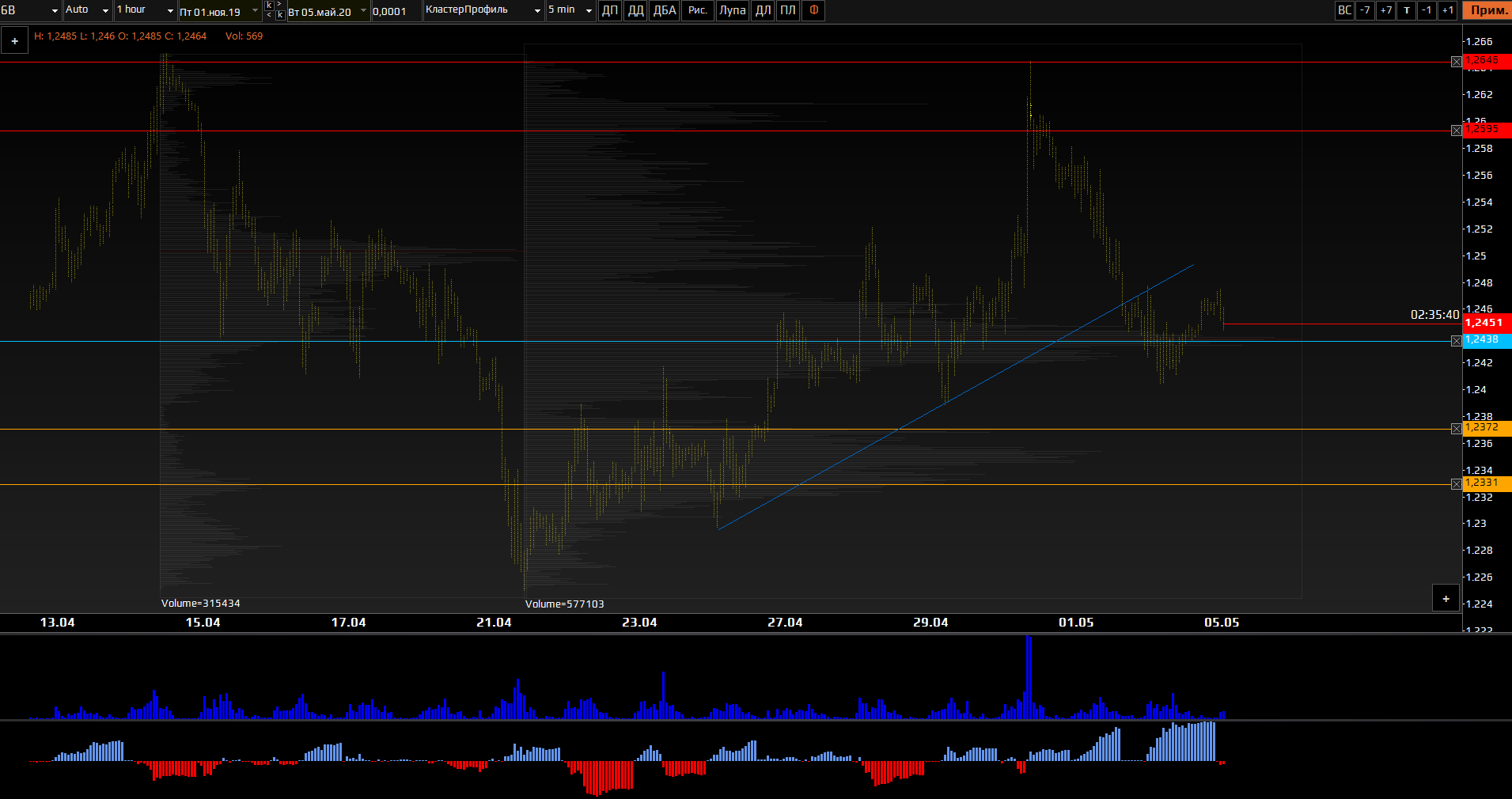Remove the 1,2438 level line marker

[x=1457, y=341]
